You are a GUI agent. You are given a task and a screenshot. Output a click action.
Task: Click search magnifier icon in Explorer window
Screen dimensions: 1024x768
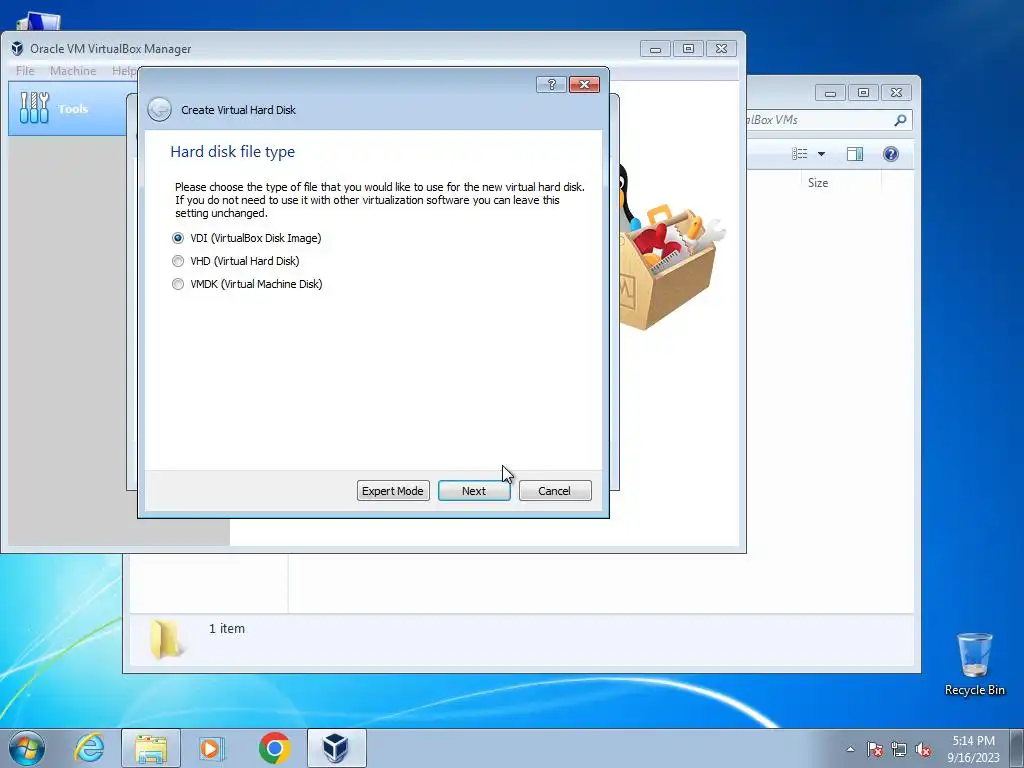901,120
